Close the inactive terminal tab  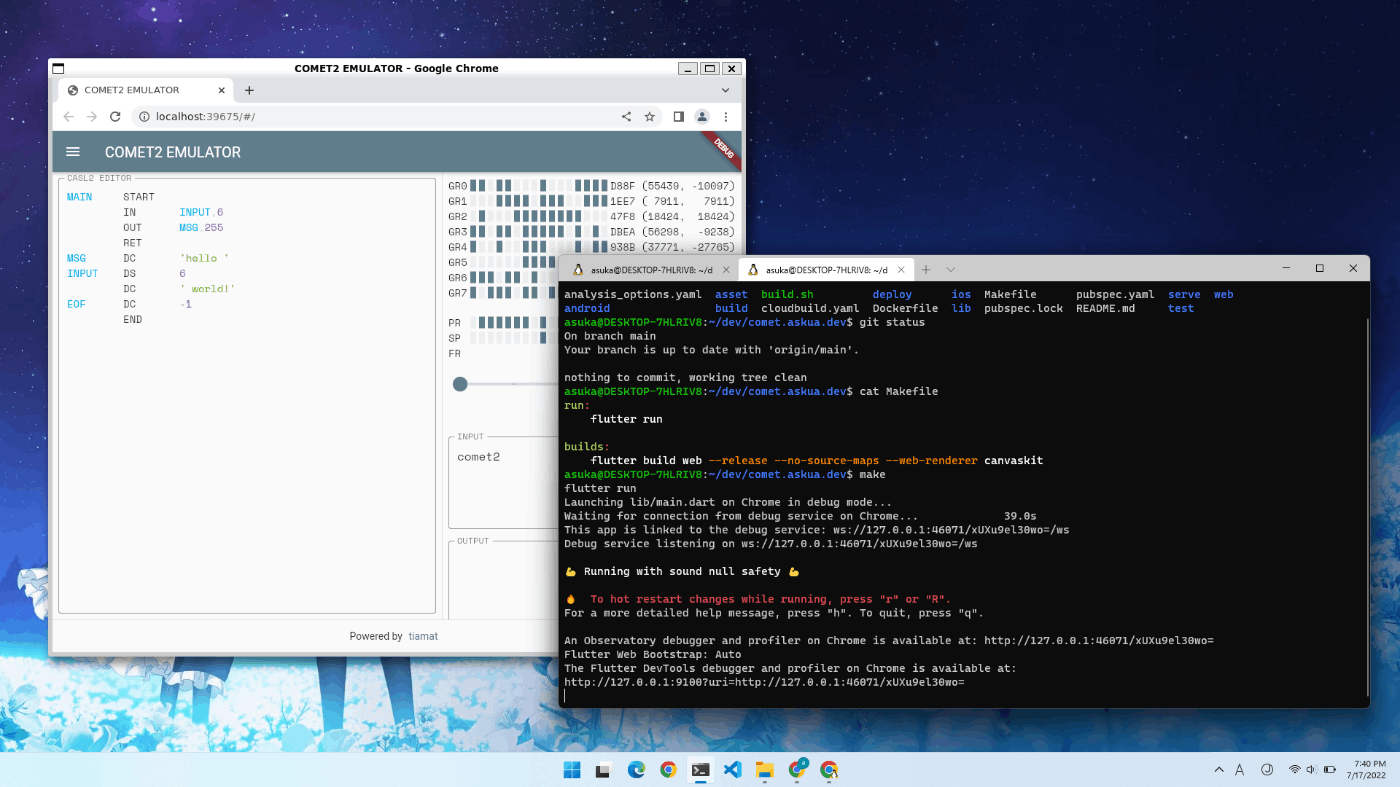click(x=726, y=270)
